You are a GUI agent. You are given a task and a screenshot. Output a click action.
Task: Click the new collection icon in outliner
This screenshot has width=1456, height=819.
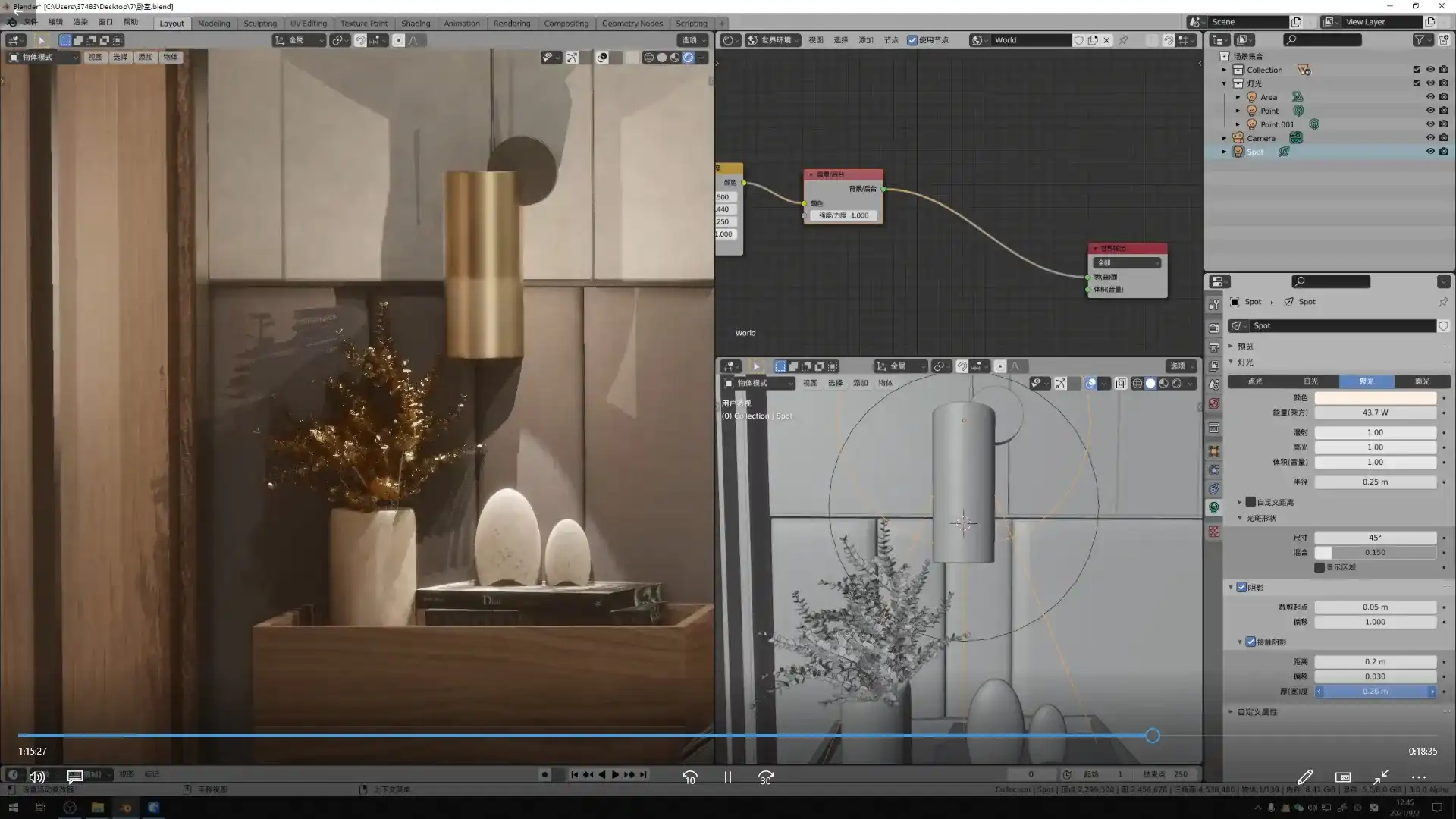tap(1444, 40)
